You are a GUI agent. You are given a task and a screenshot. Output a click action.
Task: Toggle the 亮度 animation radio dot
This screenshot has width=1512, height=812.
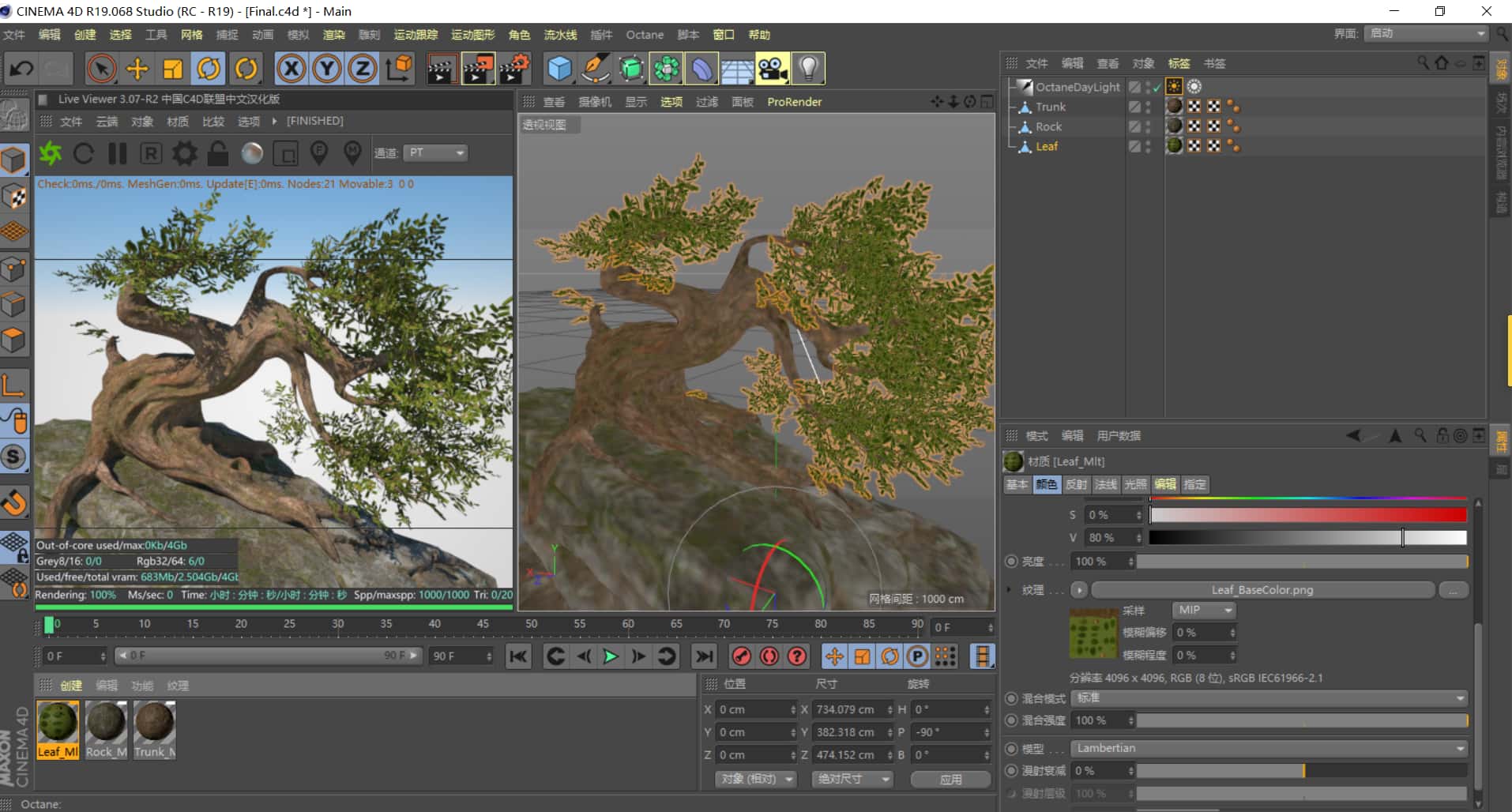[1011, 562]
